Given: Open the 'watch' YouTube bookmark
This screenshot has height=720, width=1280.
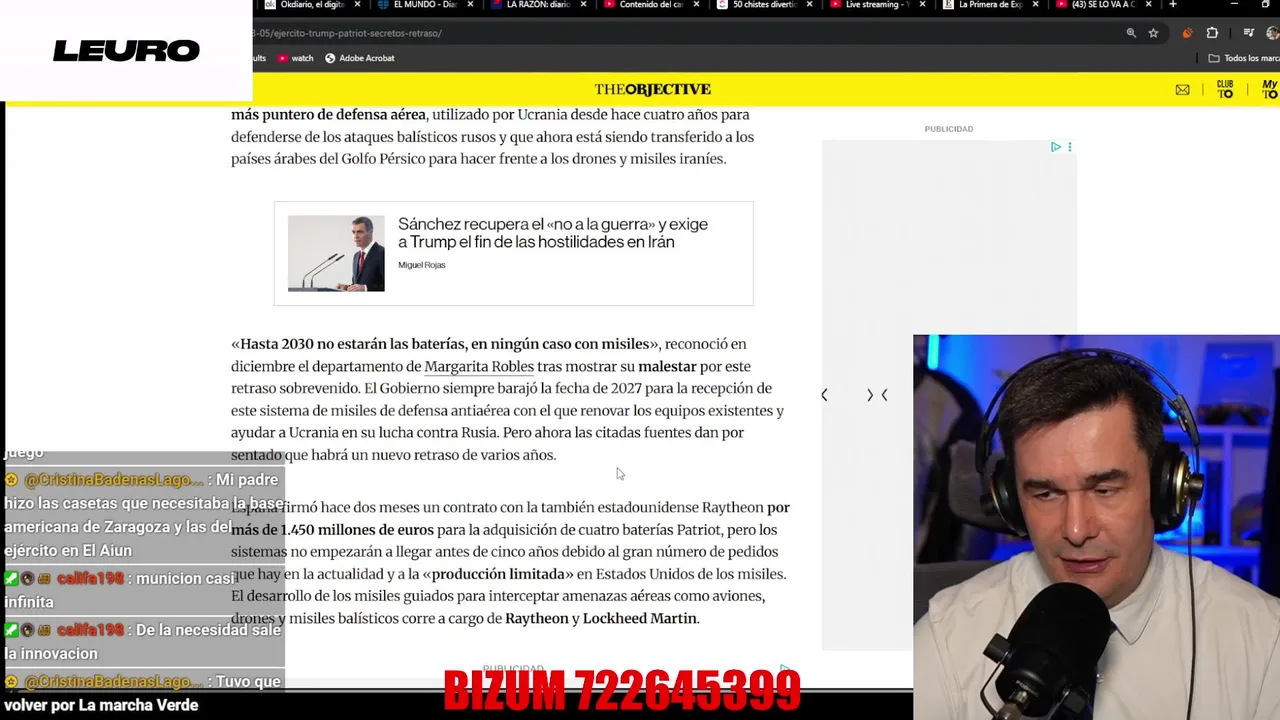Looking at the screenshot, I should click(x=295, y=58).
